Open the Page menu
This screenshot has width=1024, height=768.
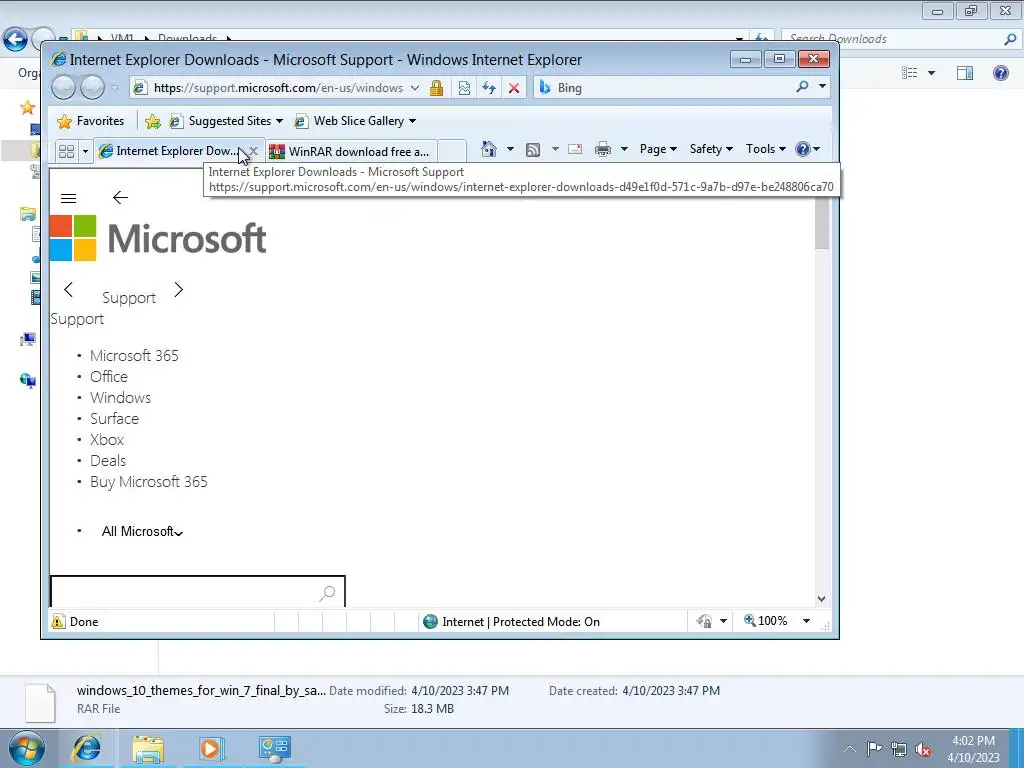(658, 149)
